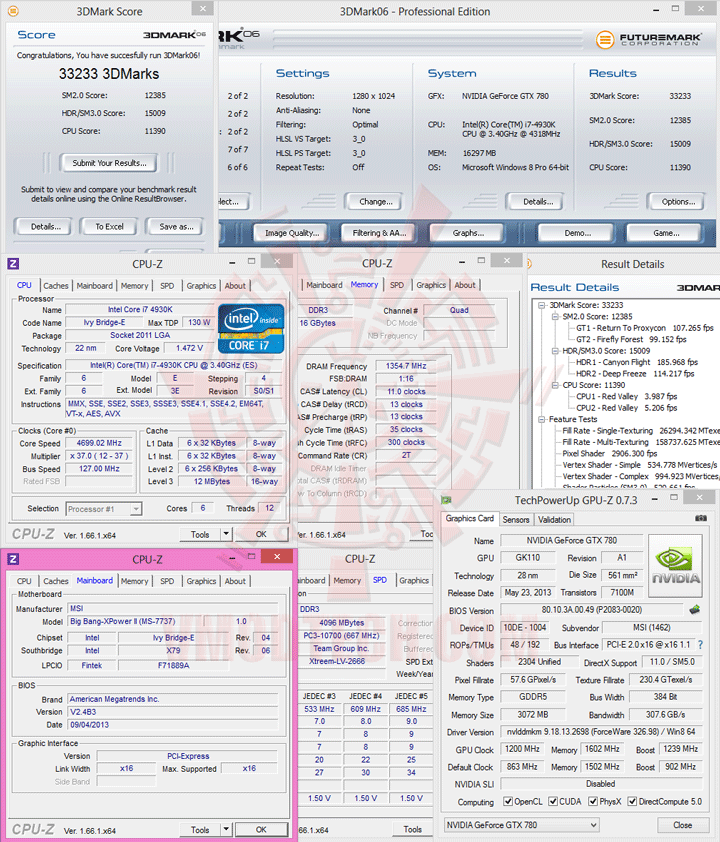Click BIOS Version V2.4B3 value

[x=173, y=712]
